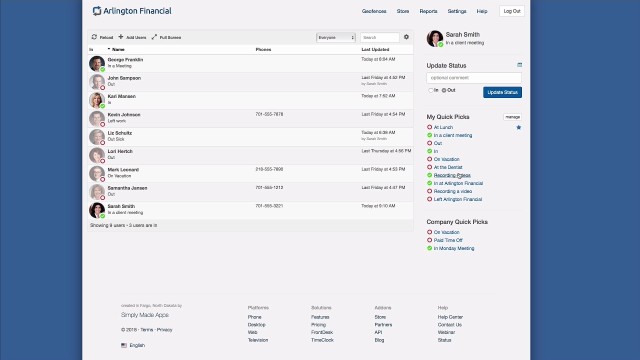Select the Out radio button
The width and height of the screenshot is (640, 360).
(x=444, y=90)
